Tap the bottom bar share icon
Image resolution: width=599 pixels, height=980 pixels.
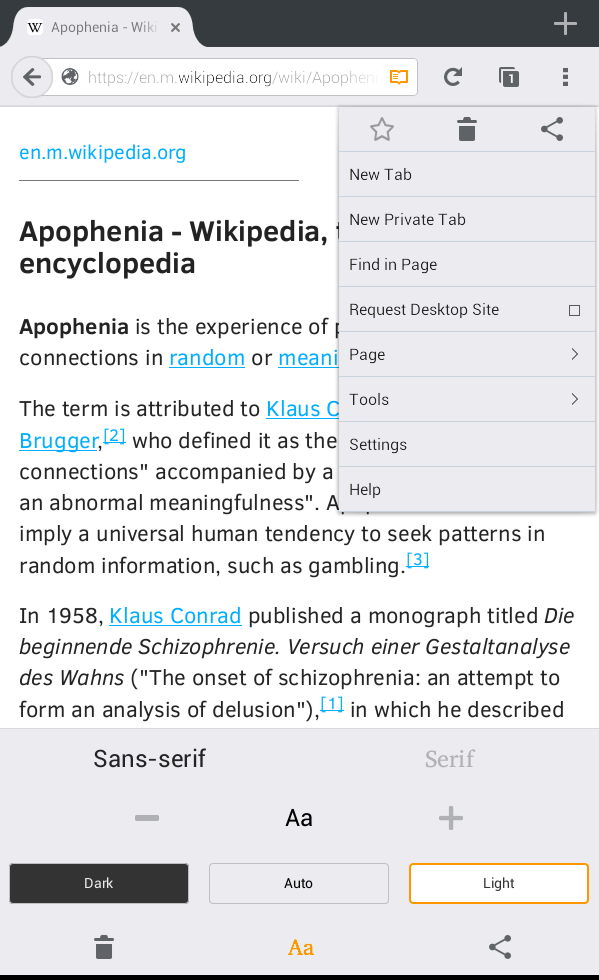coord(500,947)
